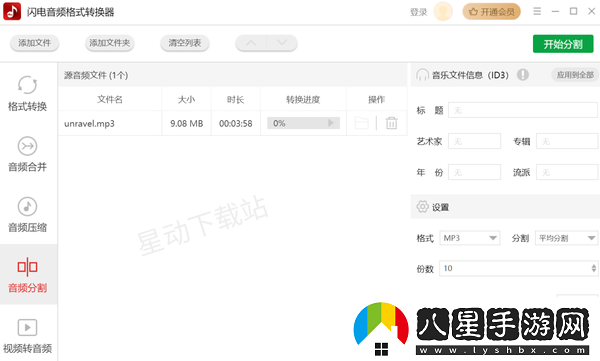Click the 源音频文件 (1个) heading
Screen dimensions: 600x361
96,75
